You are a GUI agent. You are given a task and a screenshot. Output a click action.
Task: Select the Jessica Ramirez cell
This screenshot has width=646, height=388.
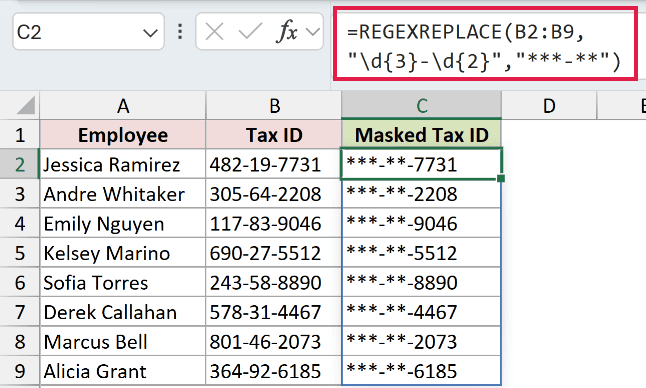click(123, 164)
